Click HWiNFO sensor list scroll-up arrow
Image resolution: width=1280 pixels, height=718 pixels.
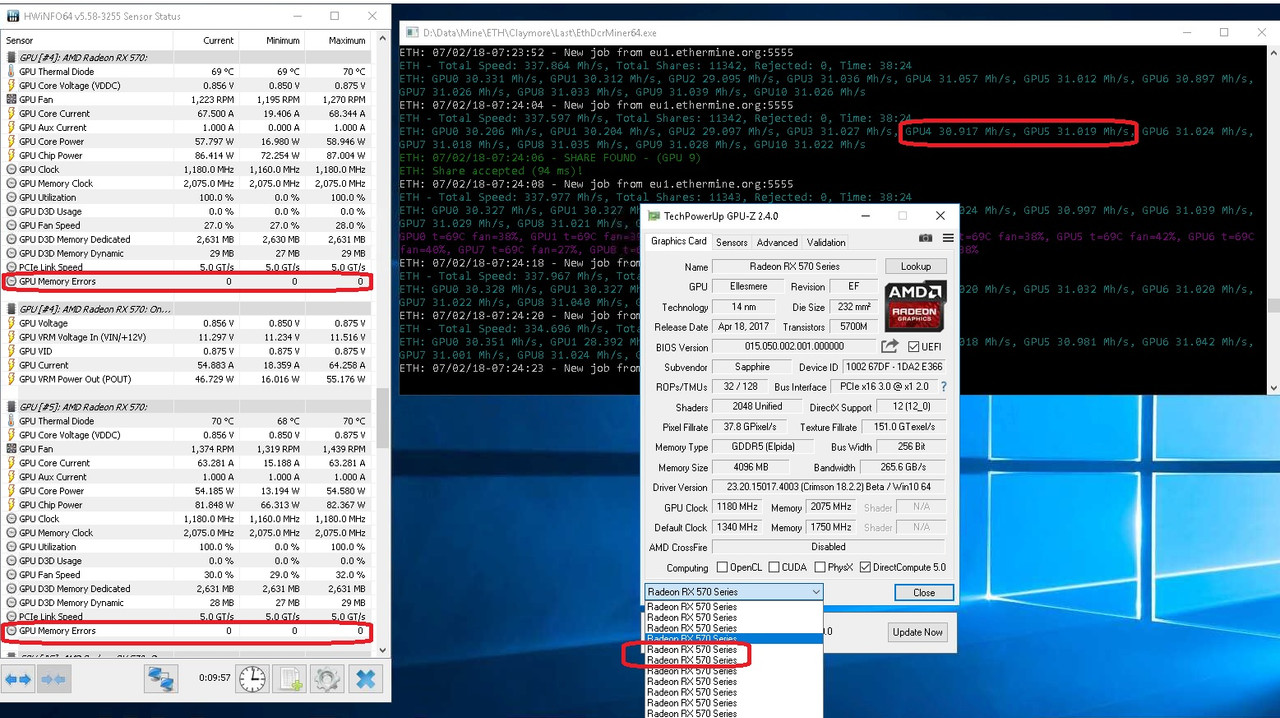pos(381,40)
